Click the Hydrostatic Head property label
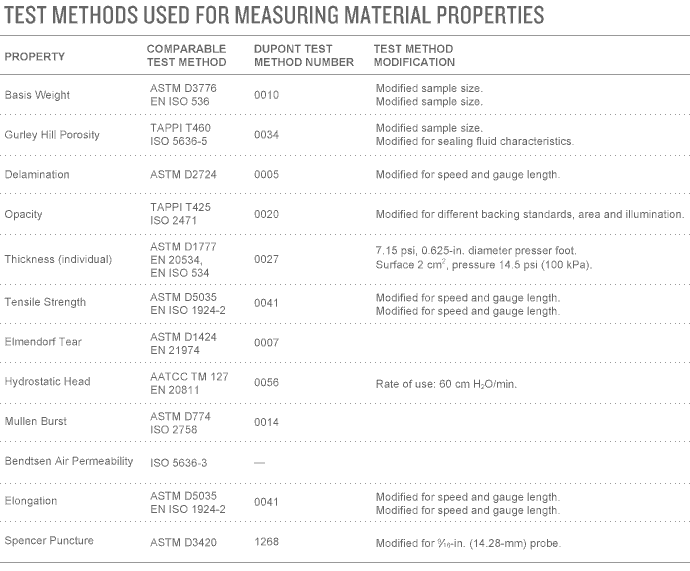Screen dimensions: 690x571 tap(47, 382)
